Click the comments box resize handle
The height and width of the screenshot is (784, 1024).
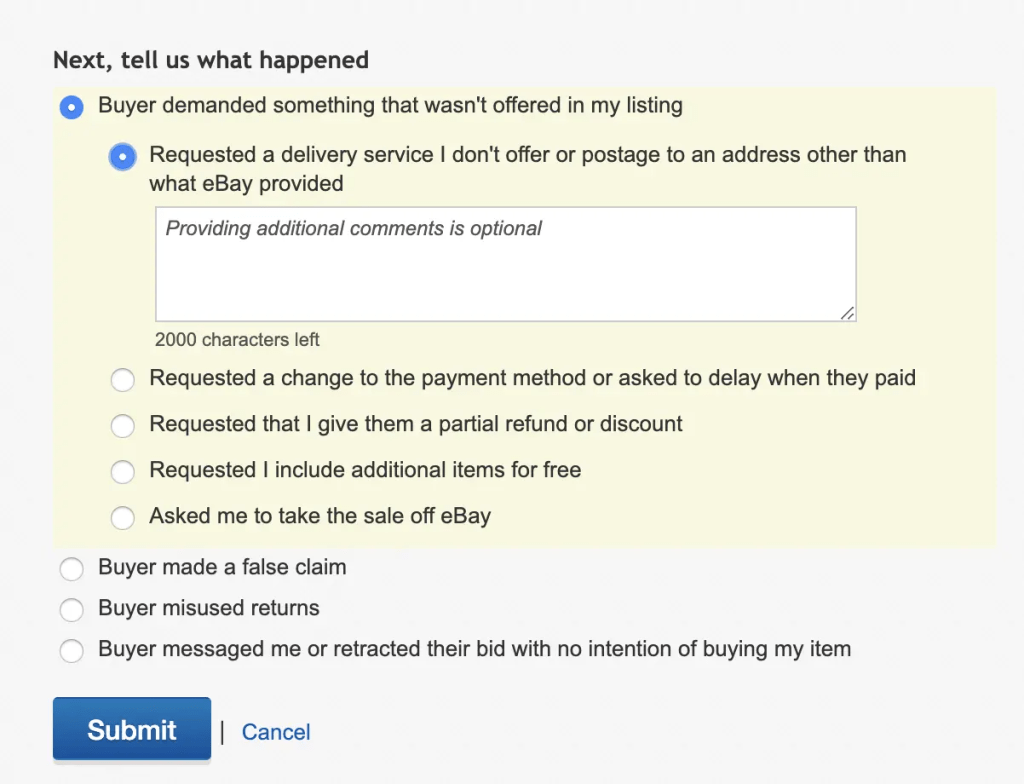(847, 313)
